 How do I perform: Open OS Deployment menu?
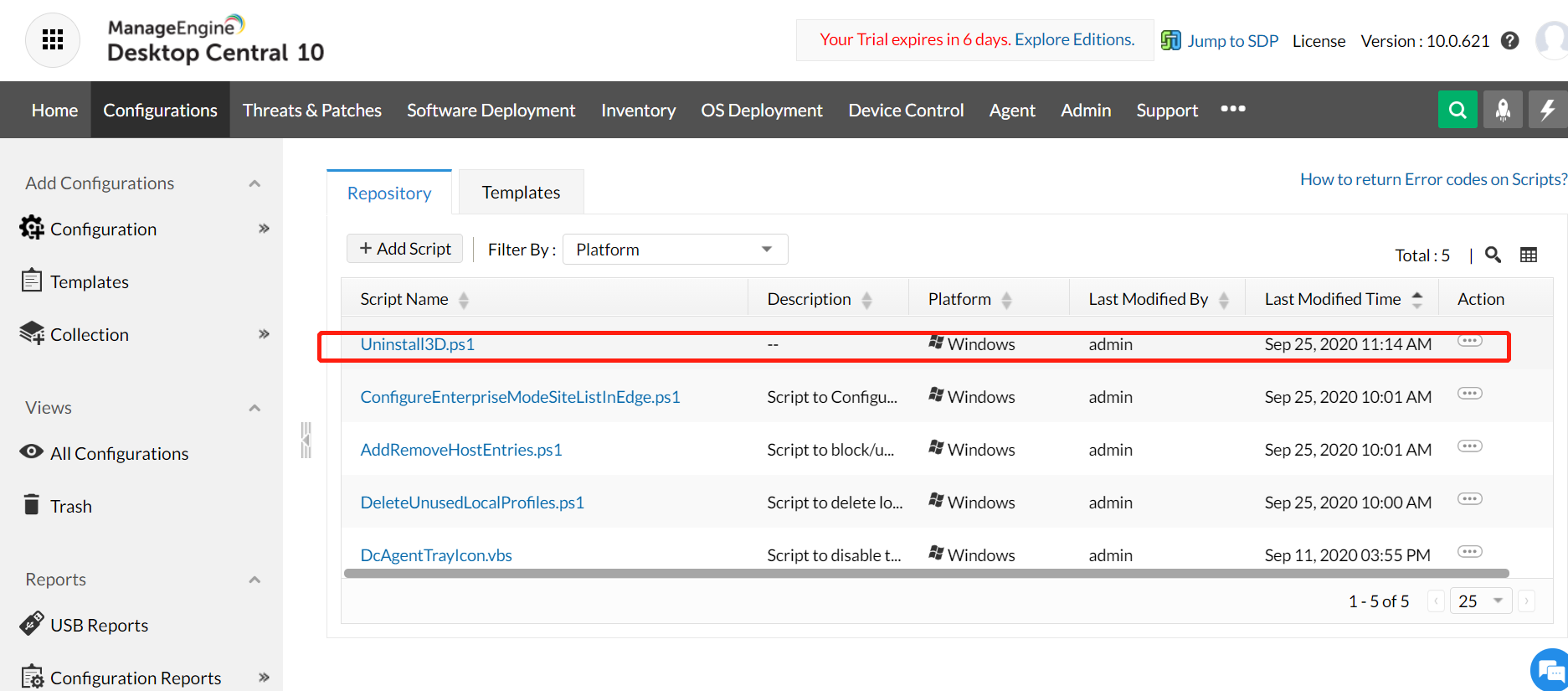[x=762, y=110]
